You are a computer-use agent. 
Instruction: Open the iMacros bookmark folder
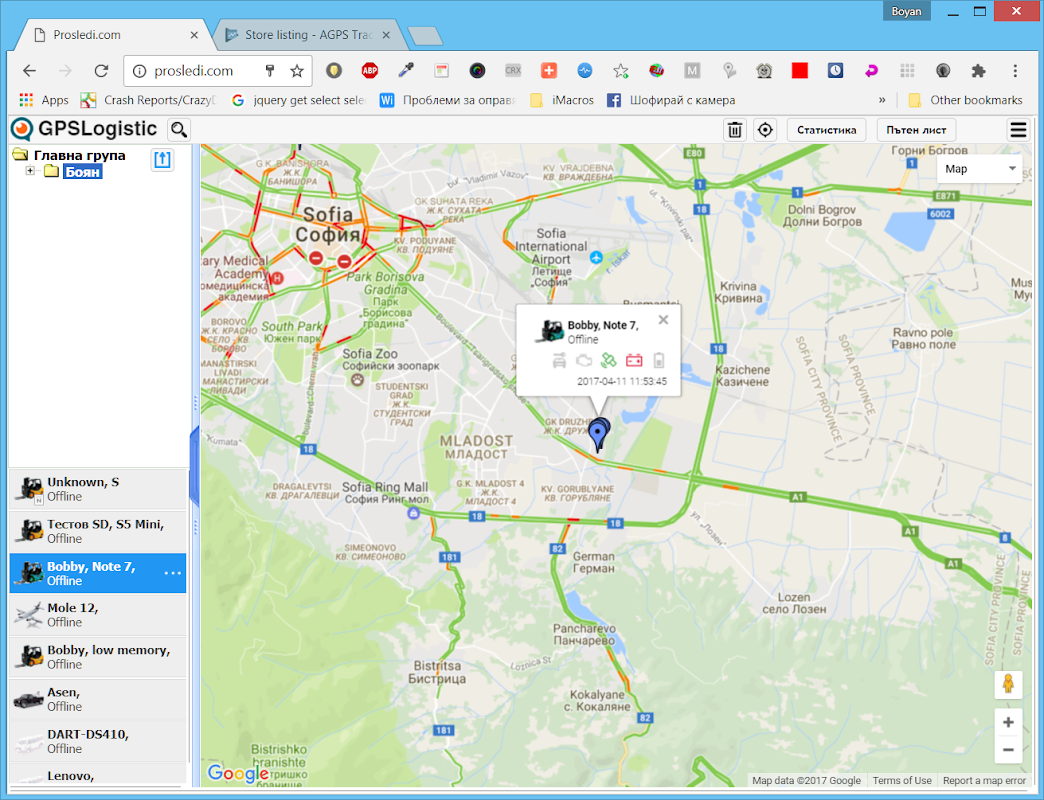[x=562, y=100]
